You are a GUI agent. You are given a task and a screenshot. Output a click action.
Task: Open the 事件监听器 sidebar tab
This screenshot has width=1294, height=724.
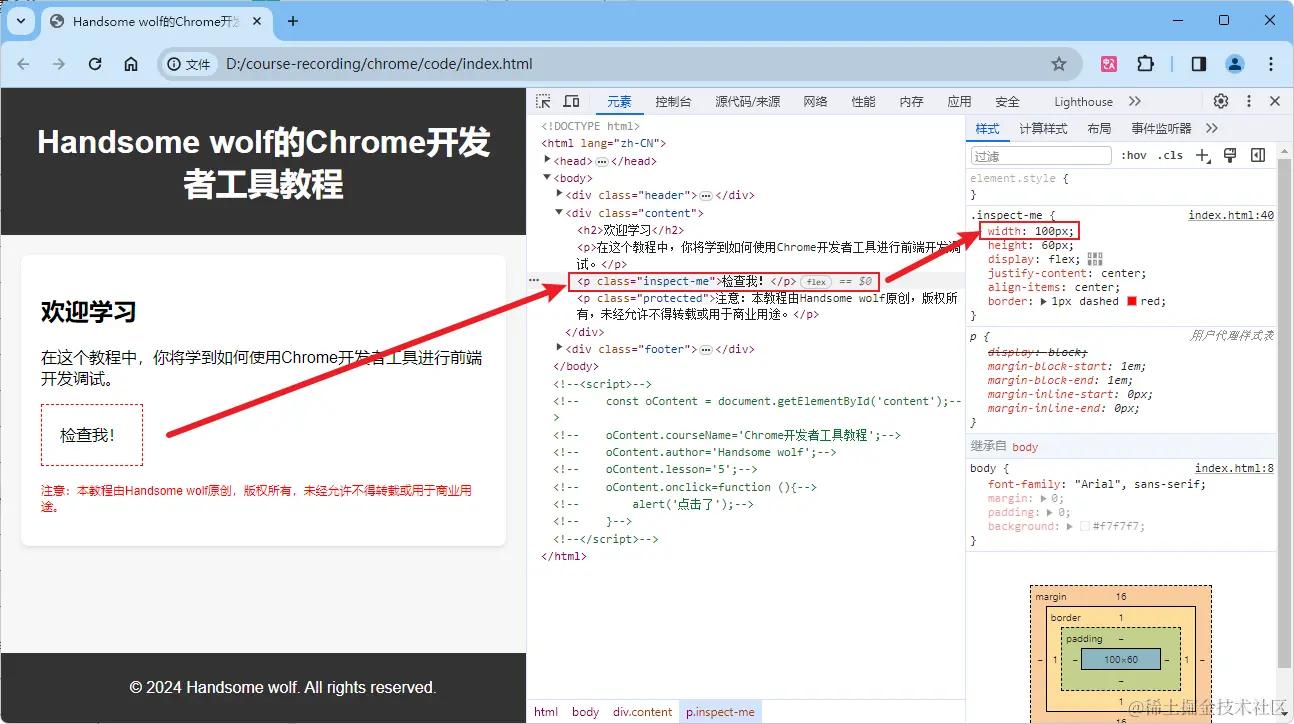coord(1161,128)
